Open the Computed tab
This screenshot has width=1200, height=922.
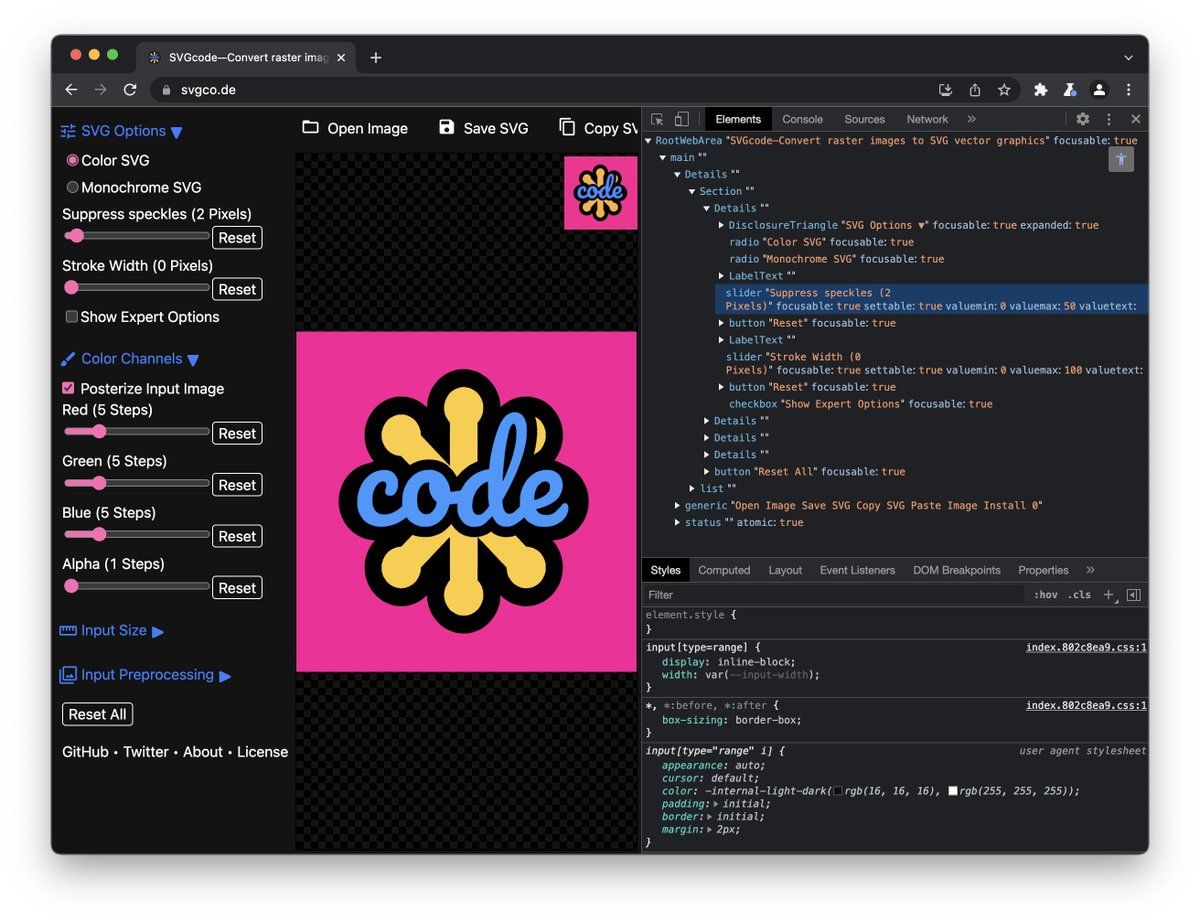point(724,570)
